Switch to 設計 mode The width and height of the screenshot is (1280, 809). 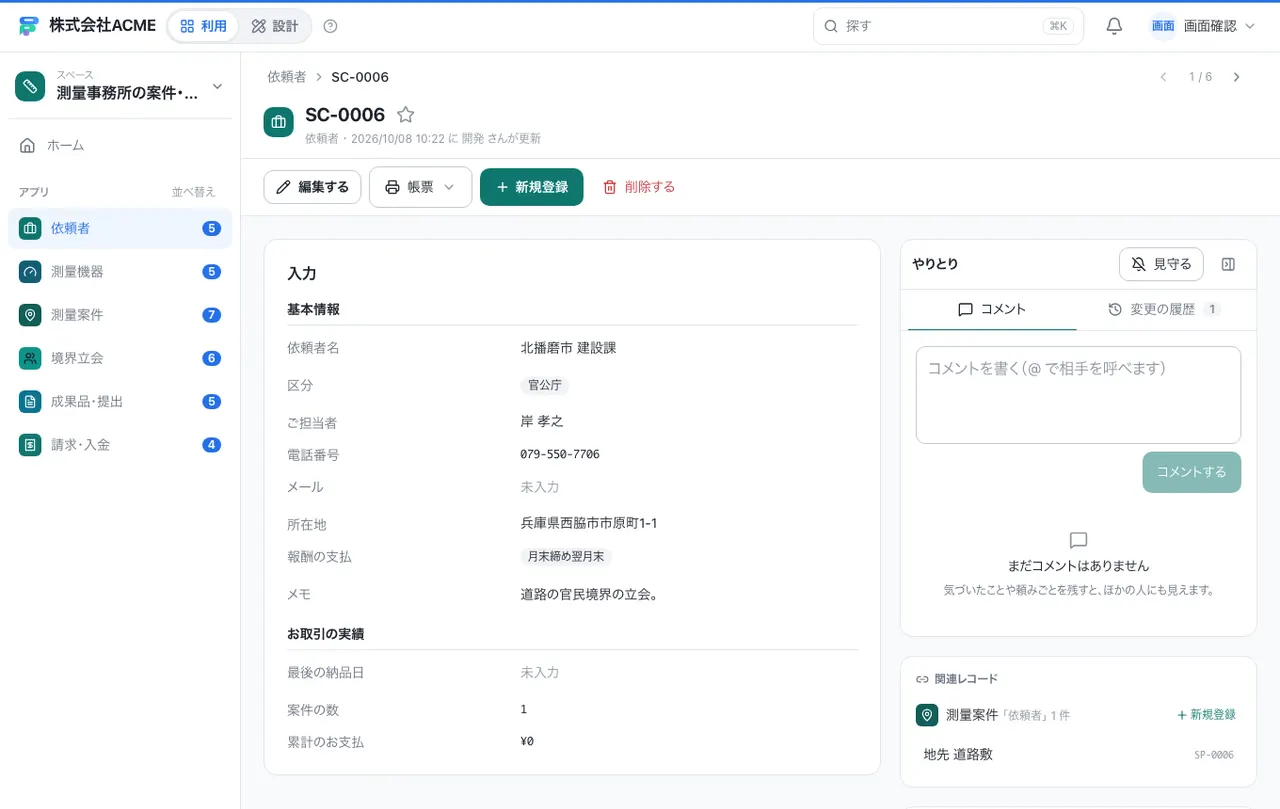click(x=275, y=26)
